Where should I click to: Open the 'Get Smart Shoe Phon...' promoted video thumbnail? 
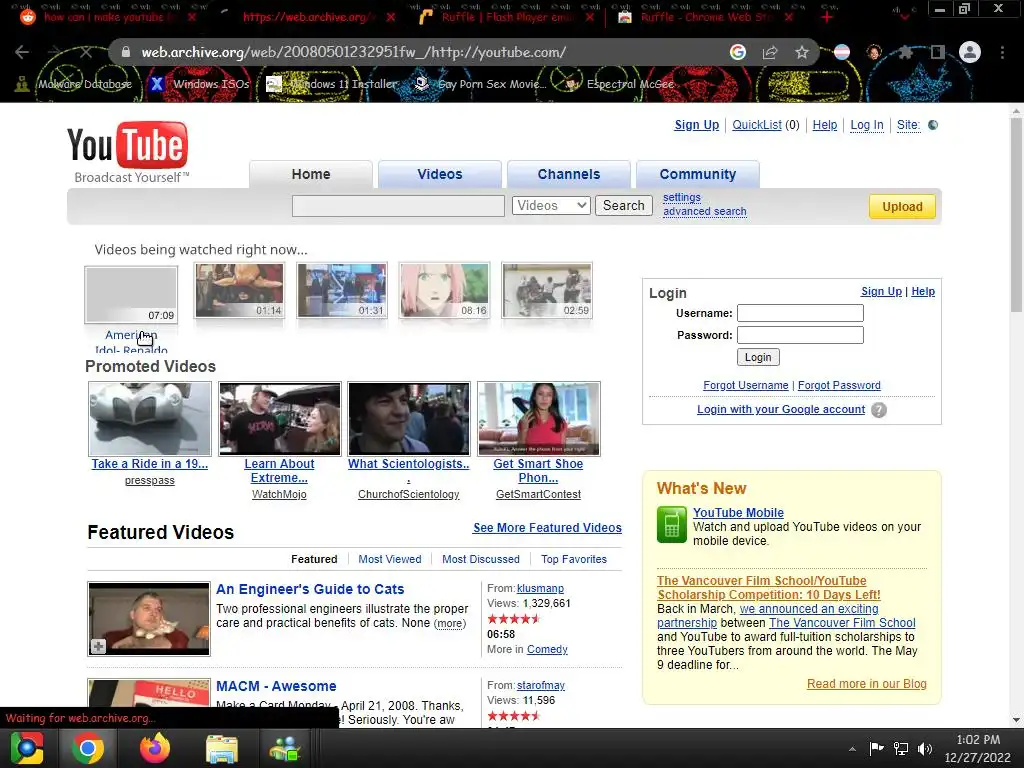(x=538, y=419)
